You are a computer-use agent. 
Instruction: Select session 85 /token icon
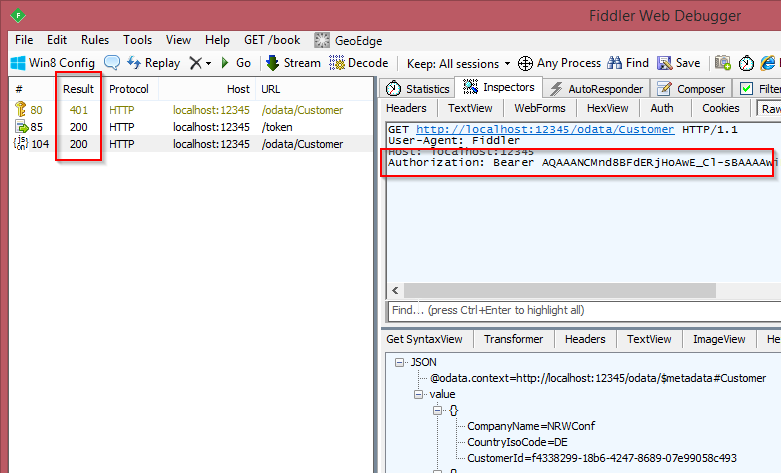(x=21, y=126)
